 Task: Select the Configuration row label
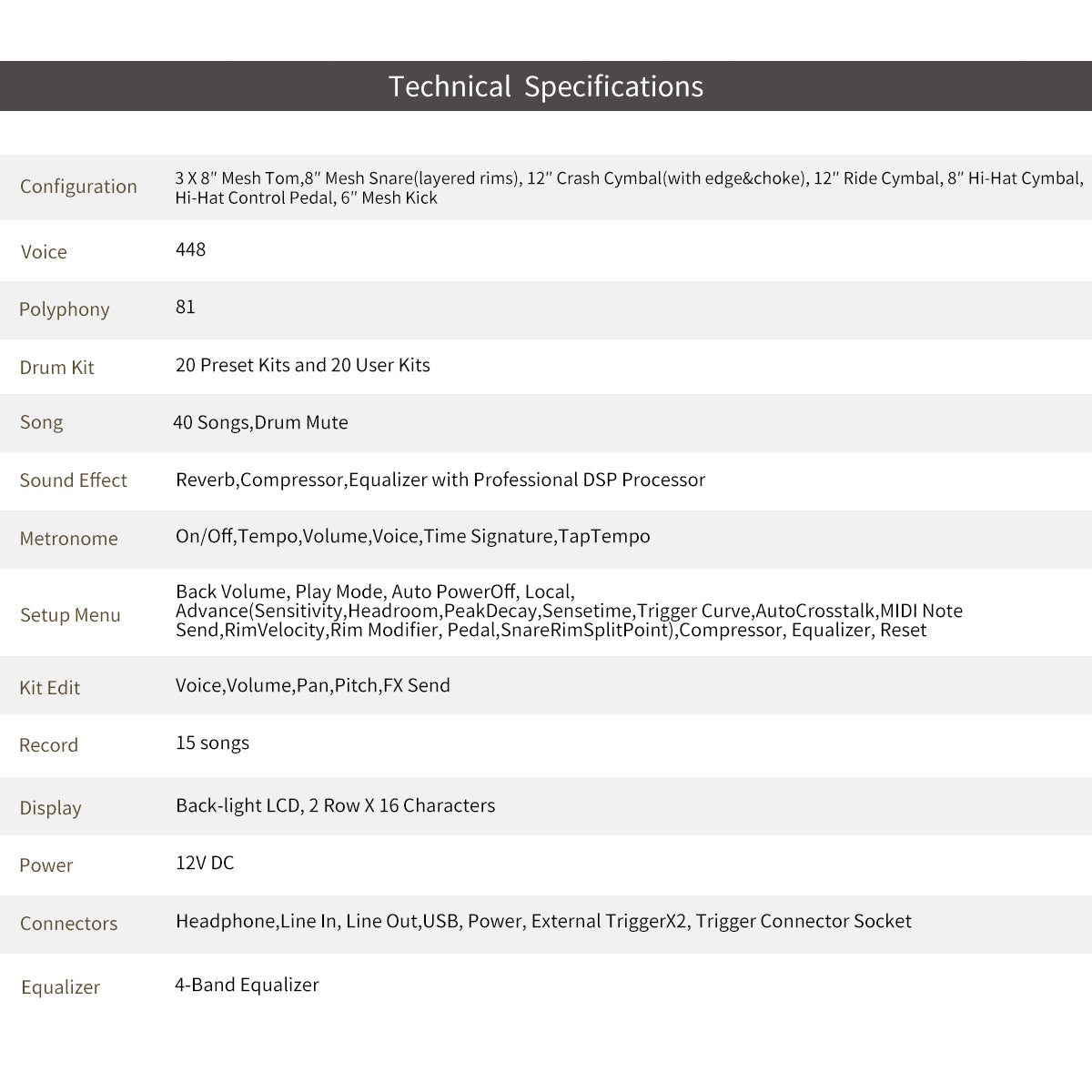(x=78, y=187)
